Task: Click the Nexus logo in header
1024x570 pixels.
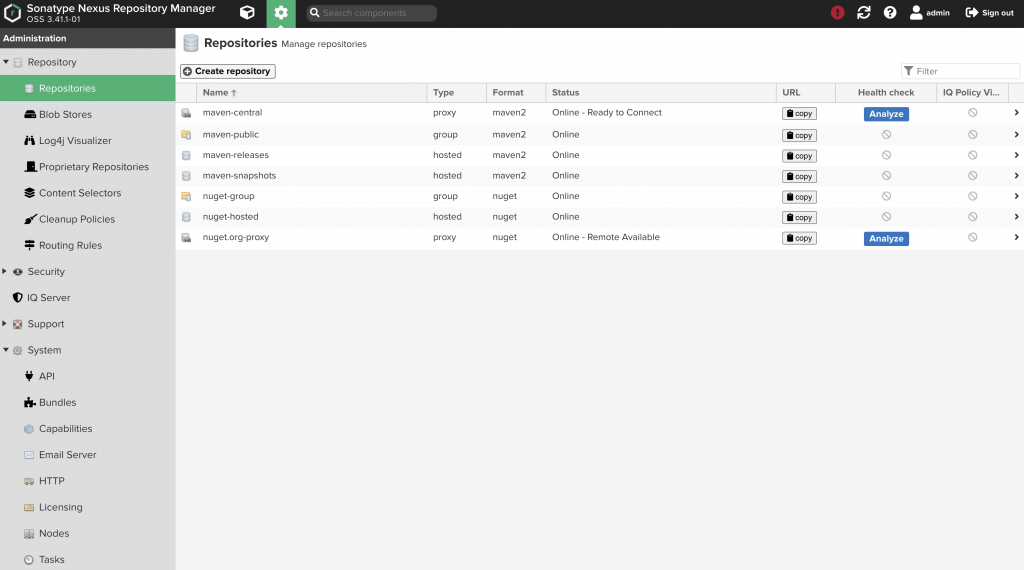Action: click(12, 12)
